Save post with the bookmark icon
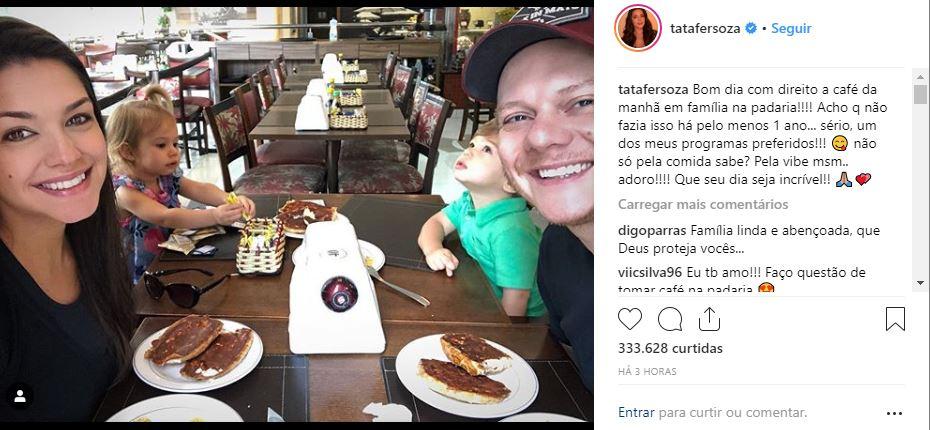Viewport: 930px width, 430px height. 895,319
